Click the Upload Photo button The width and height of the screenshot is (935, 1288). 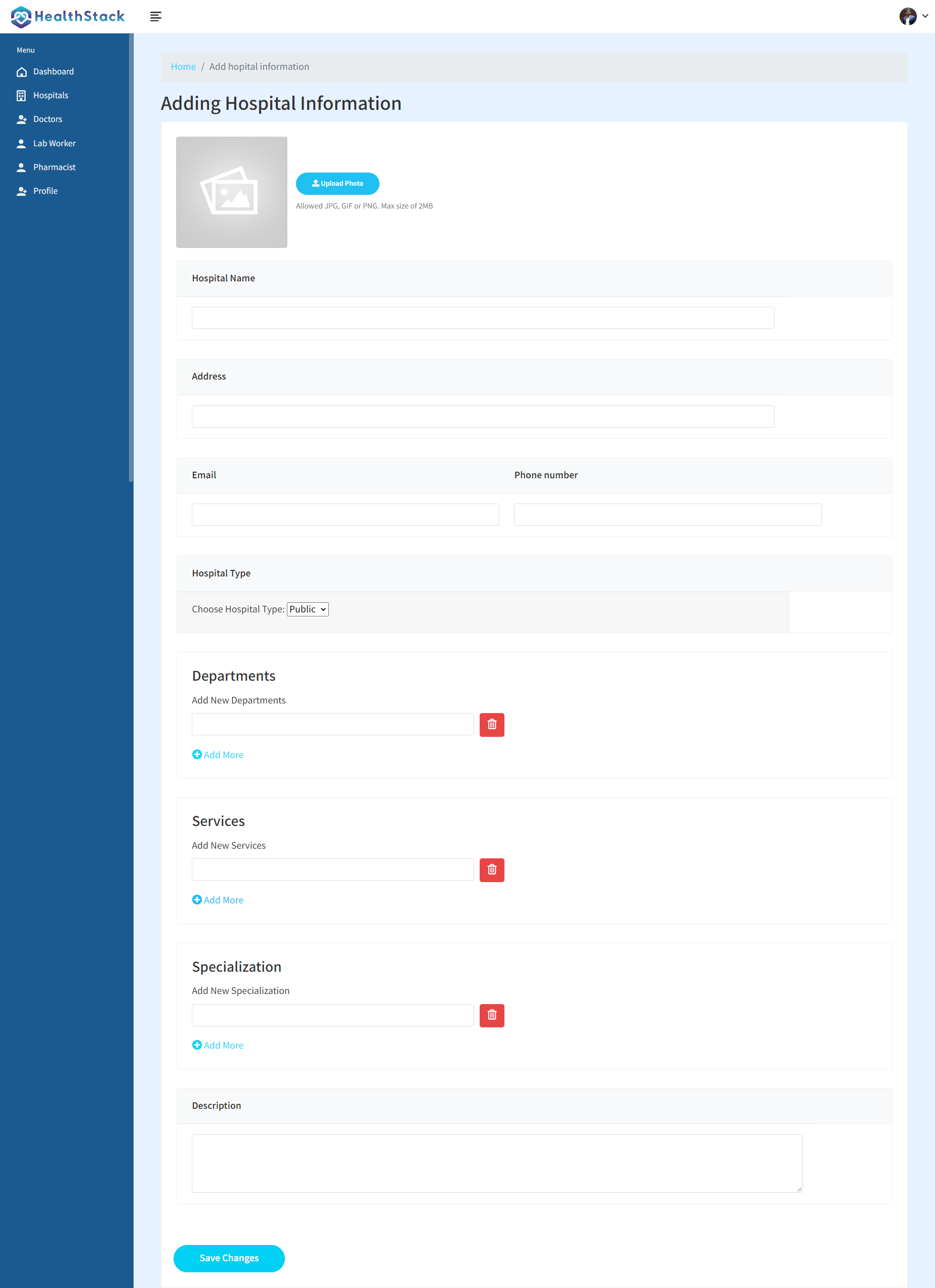tap(337, 183)
